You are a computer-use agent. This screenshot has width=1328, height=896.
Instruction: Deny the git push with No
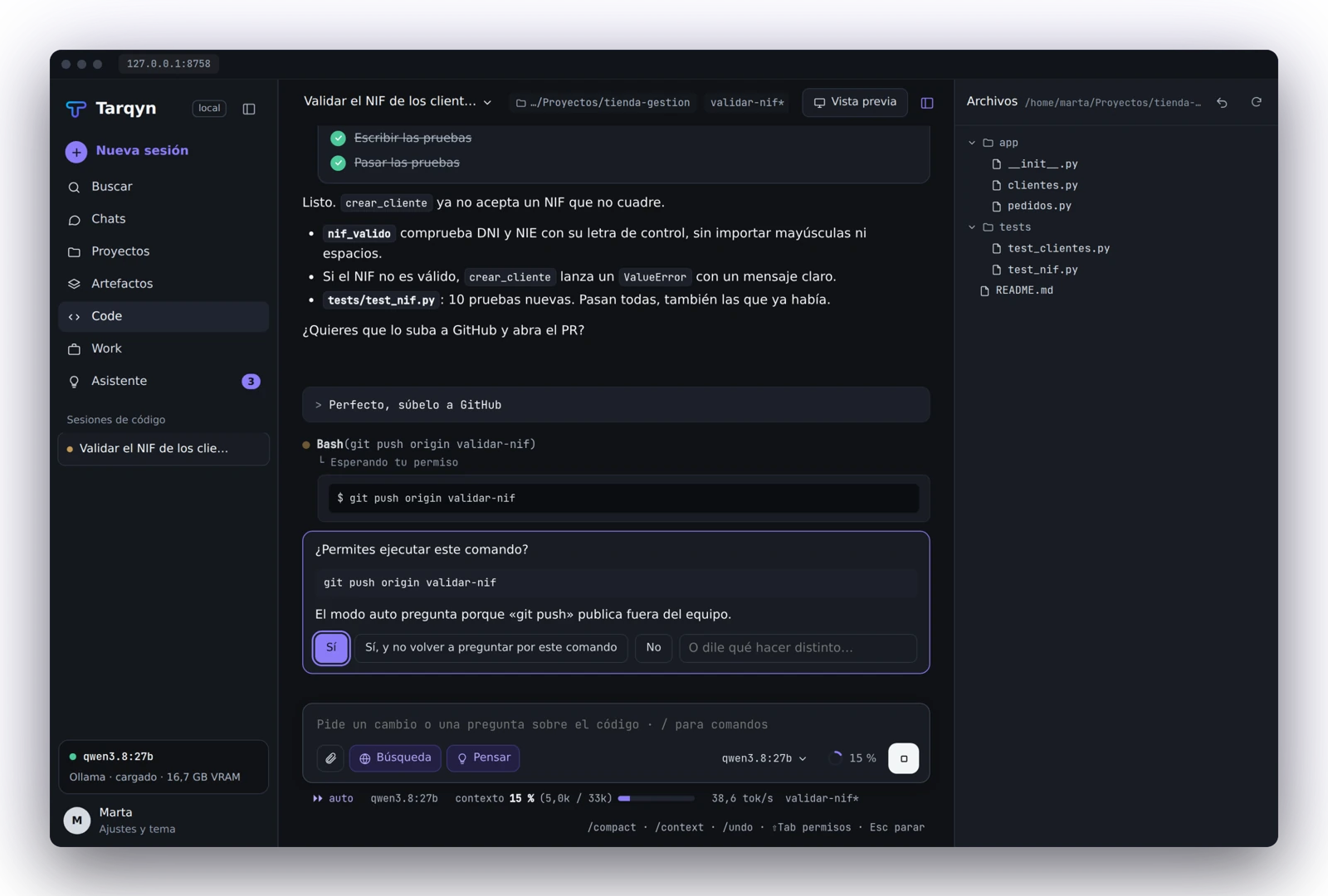pos(653,648)
